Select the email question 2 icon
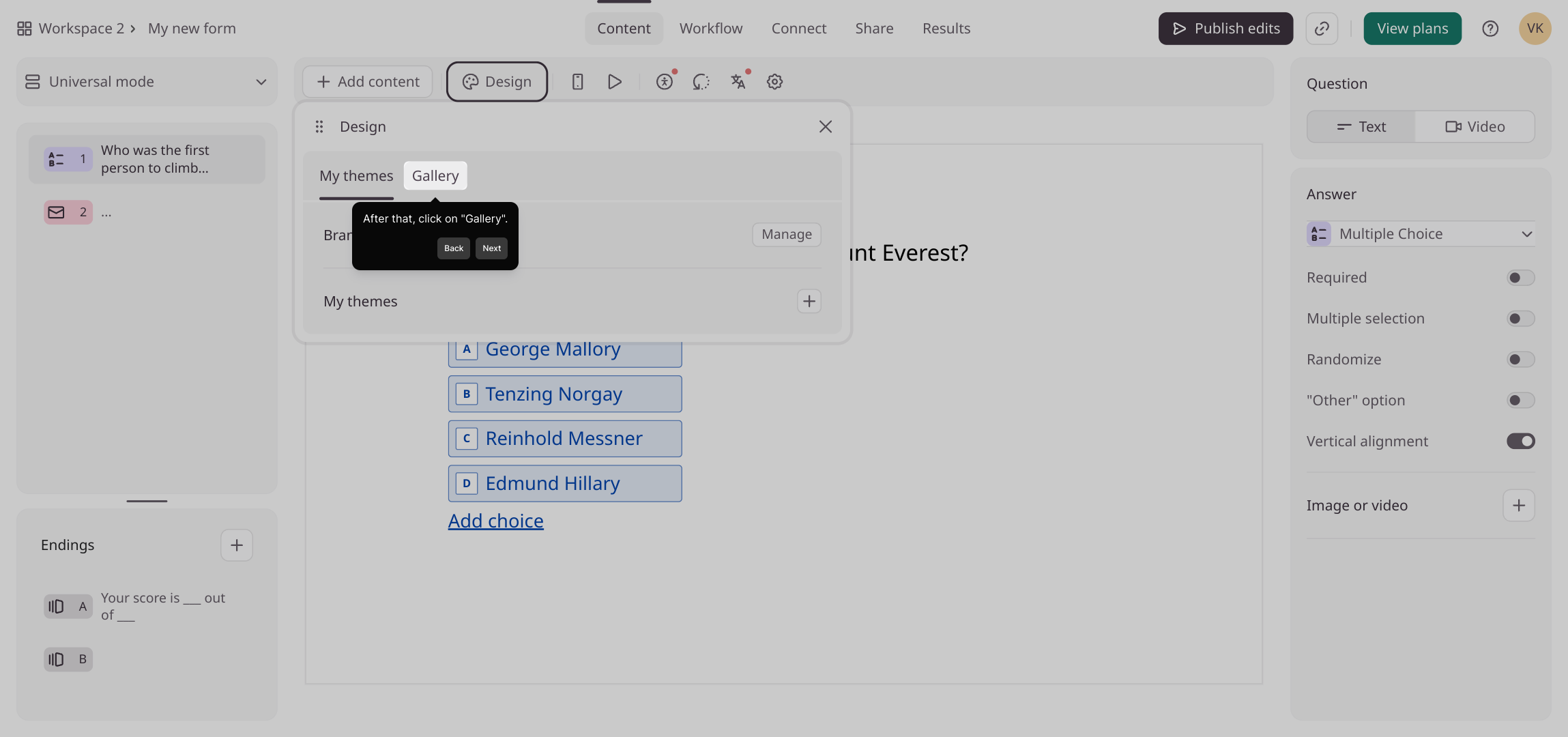The width and height of the screenshot is (1568, 737). click(x=68, y=212)
